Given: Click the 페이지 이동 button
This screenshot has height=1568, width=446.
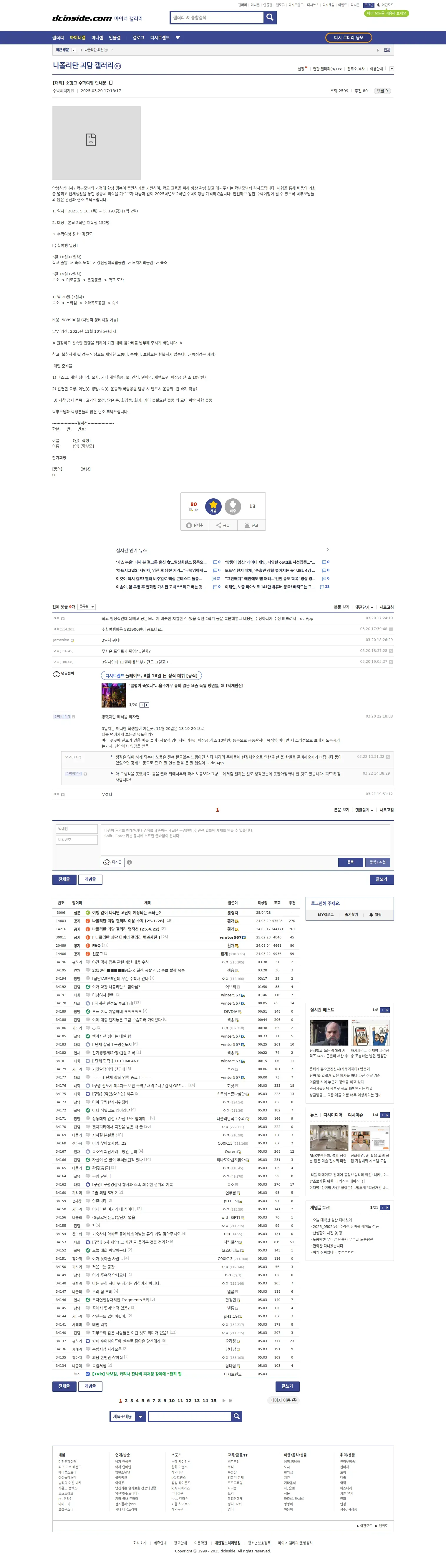Looking at the screenshot, I should (283, 1400).
